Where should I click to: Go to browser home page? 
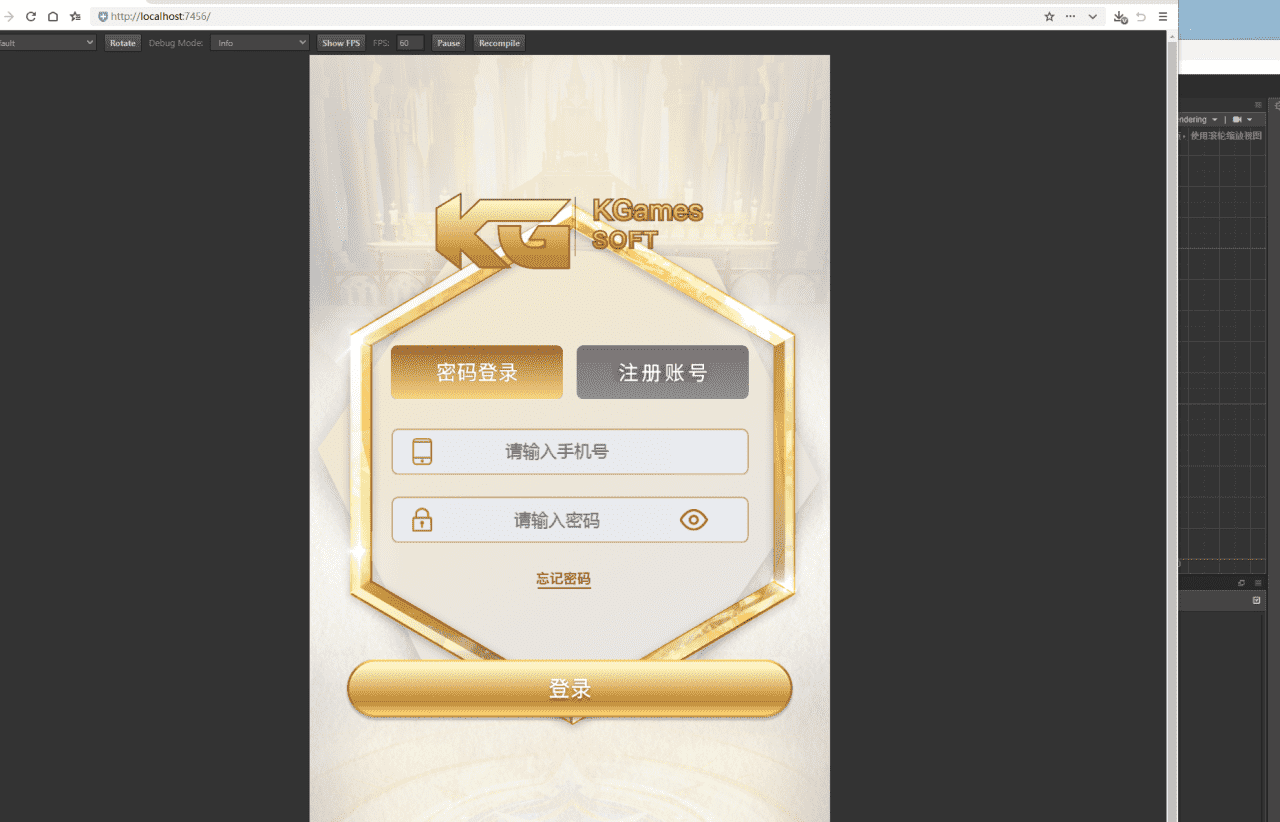53,16
